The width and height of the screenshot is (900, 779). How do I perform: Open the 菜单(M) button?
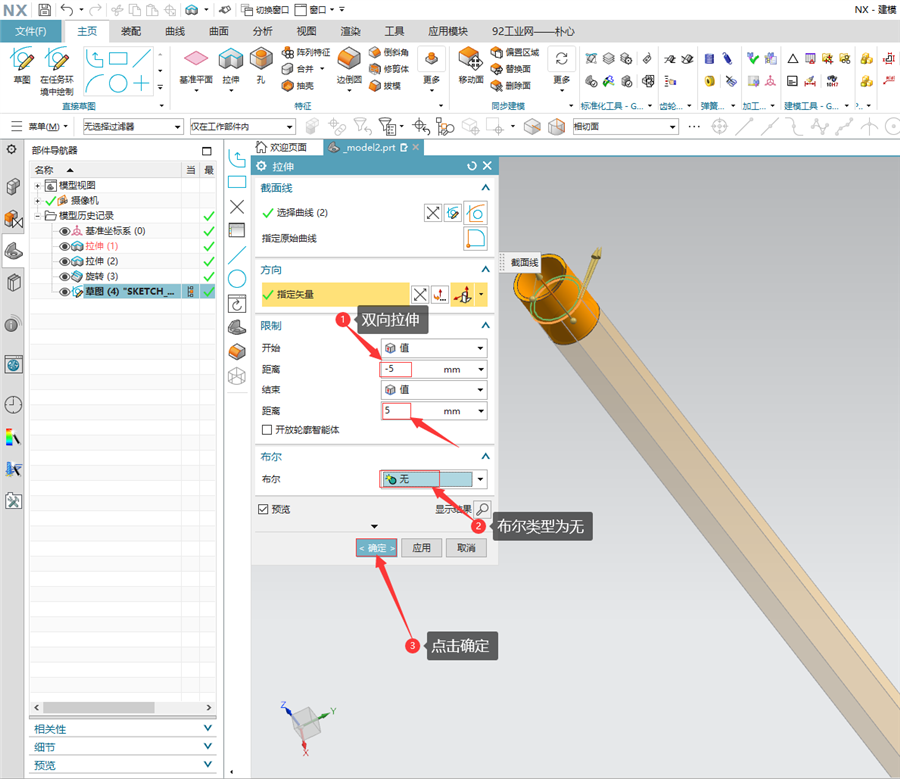tap(40, 126)
